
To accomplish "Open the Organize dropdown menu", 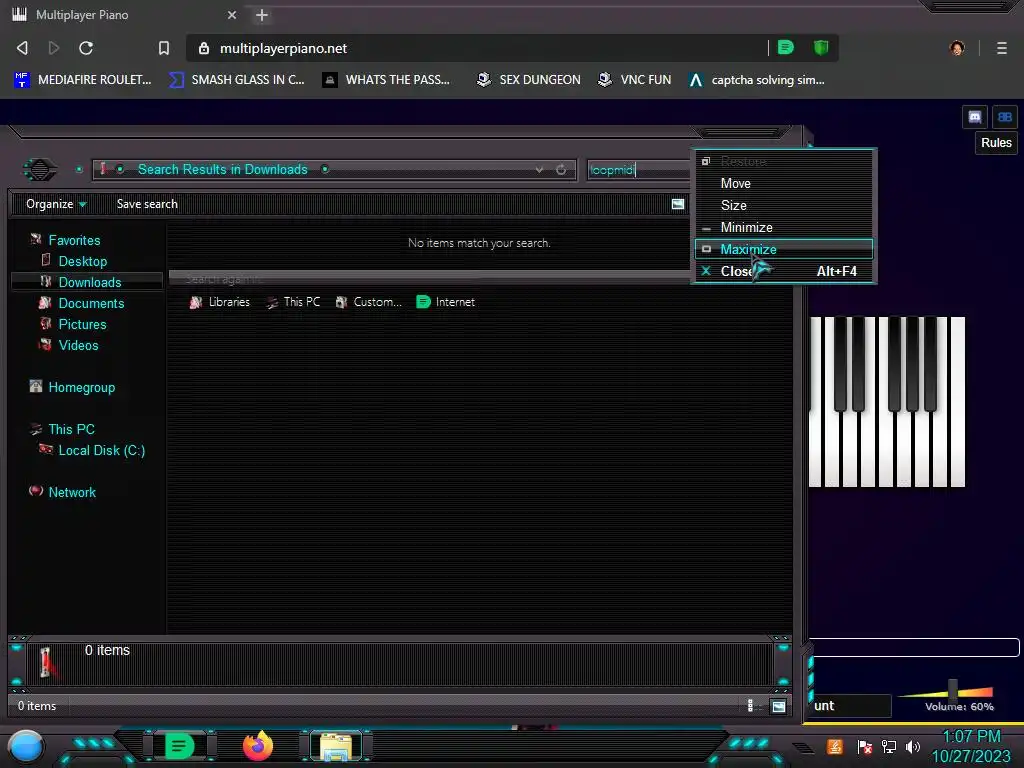I will 56,204.
